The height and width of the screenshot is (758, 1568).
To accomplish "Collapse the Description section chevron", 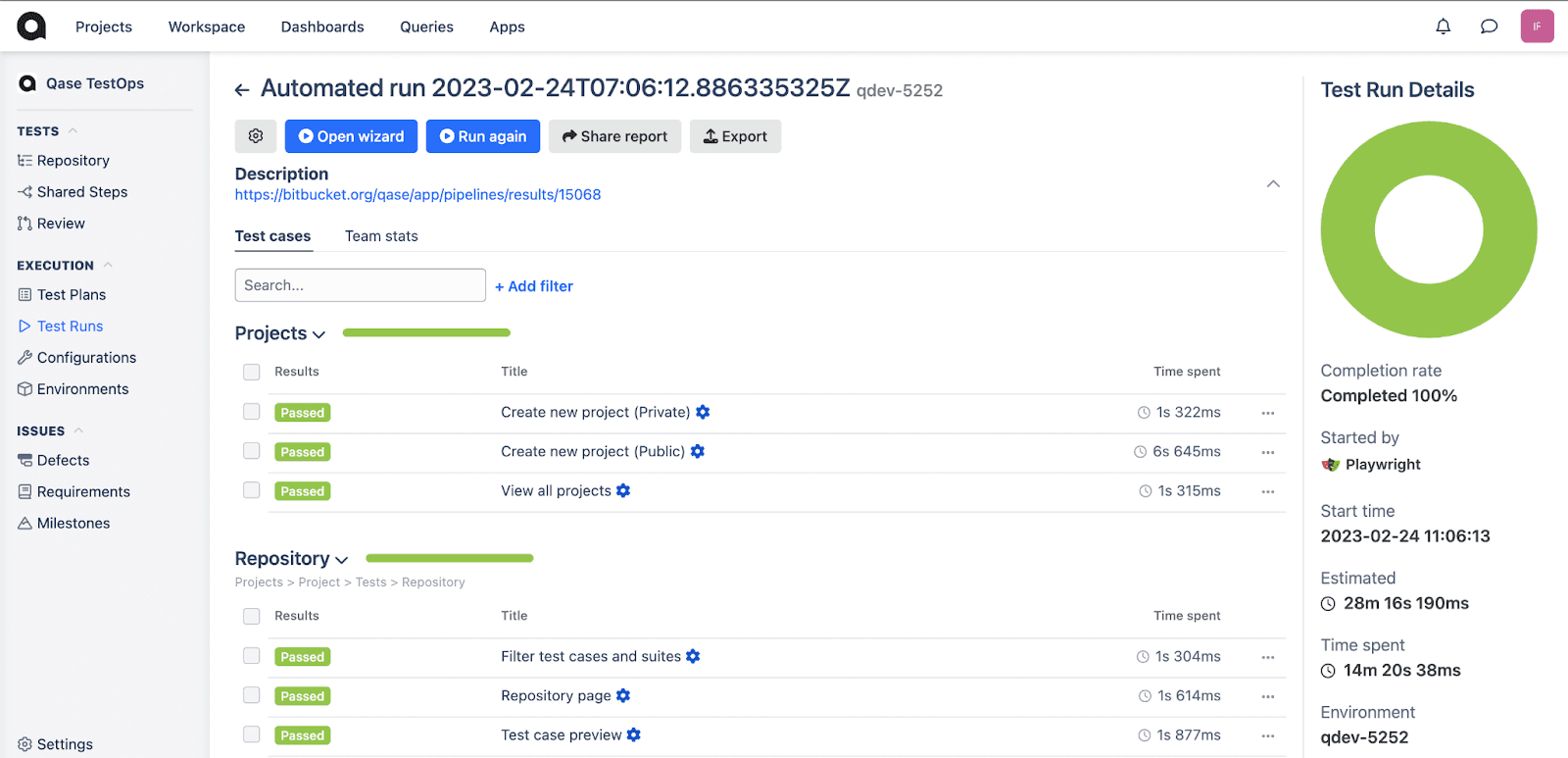I will (x=1273, y=184).
